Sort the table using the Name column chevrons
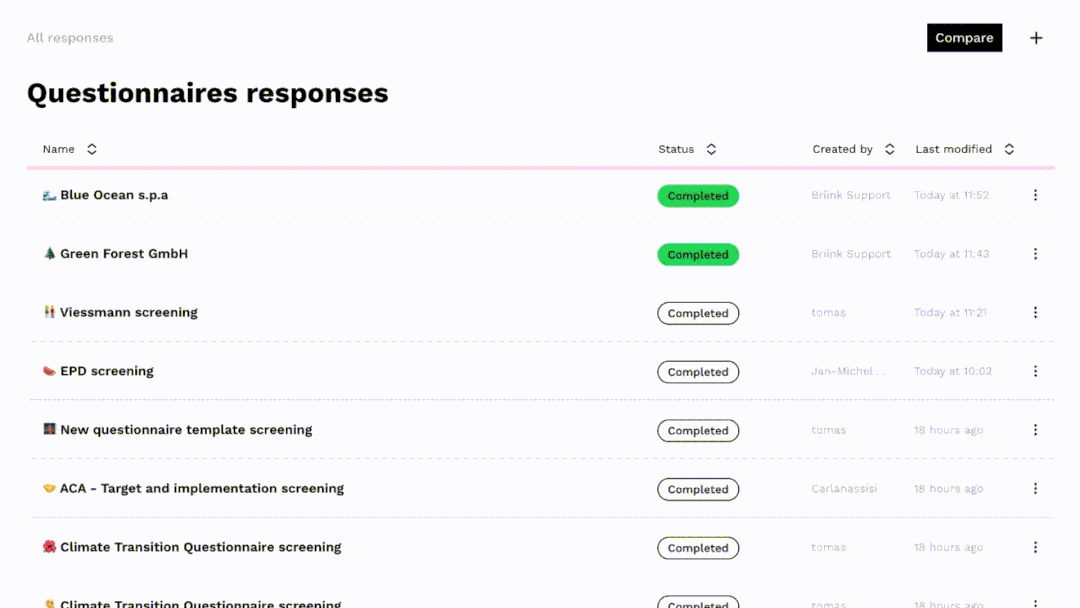This screenshot has height=608, width=1080. pos(91,148)
